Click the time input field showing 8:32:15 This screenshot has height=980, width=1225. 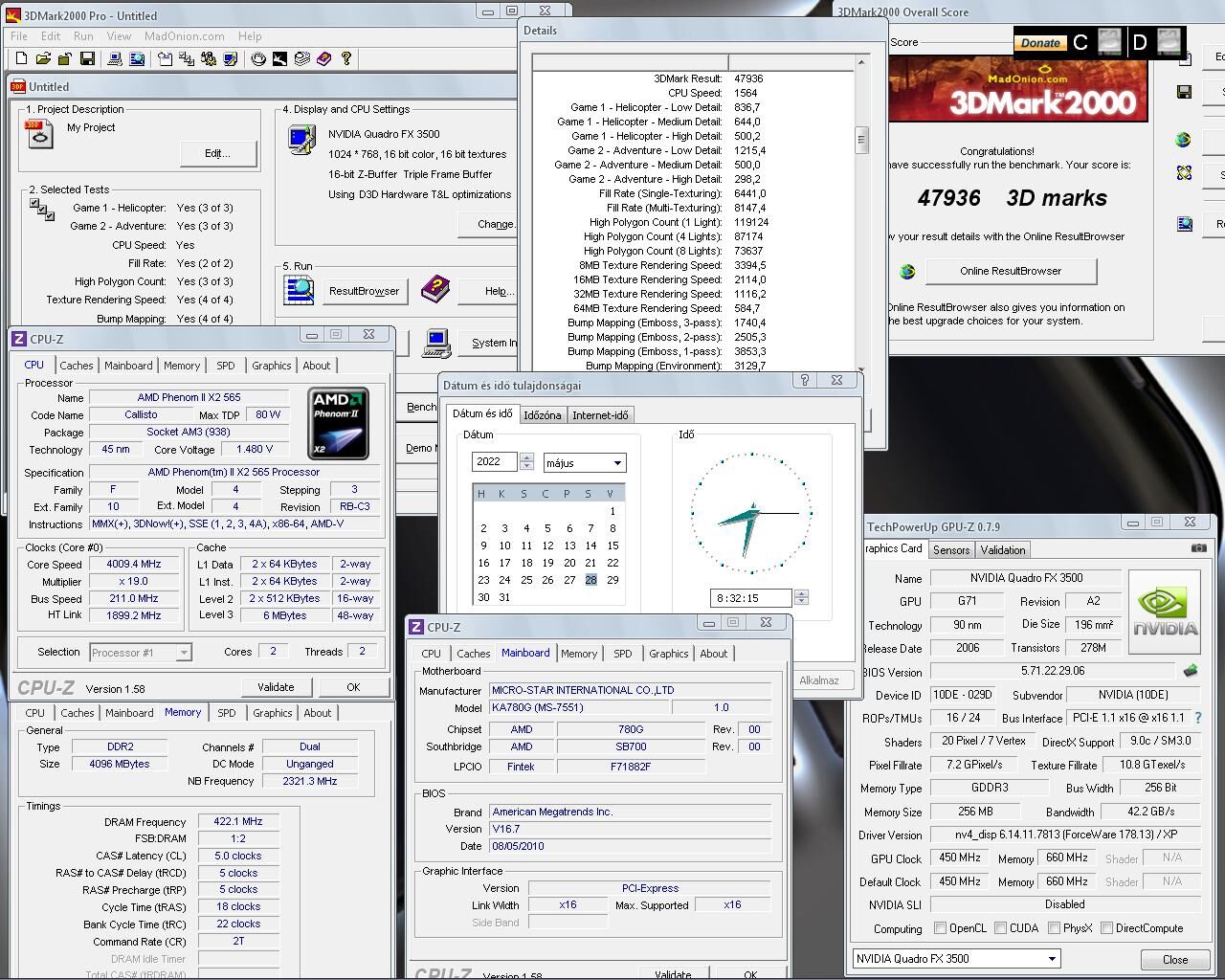click(750, 597)
